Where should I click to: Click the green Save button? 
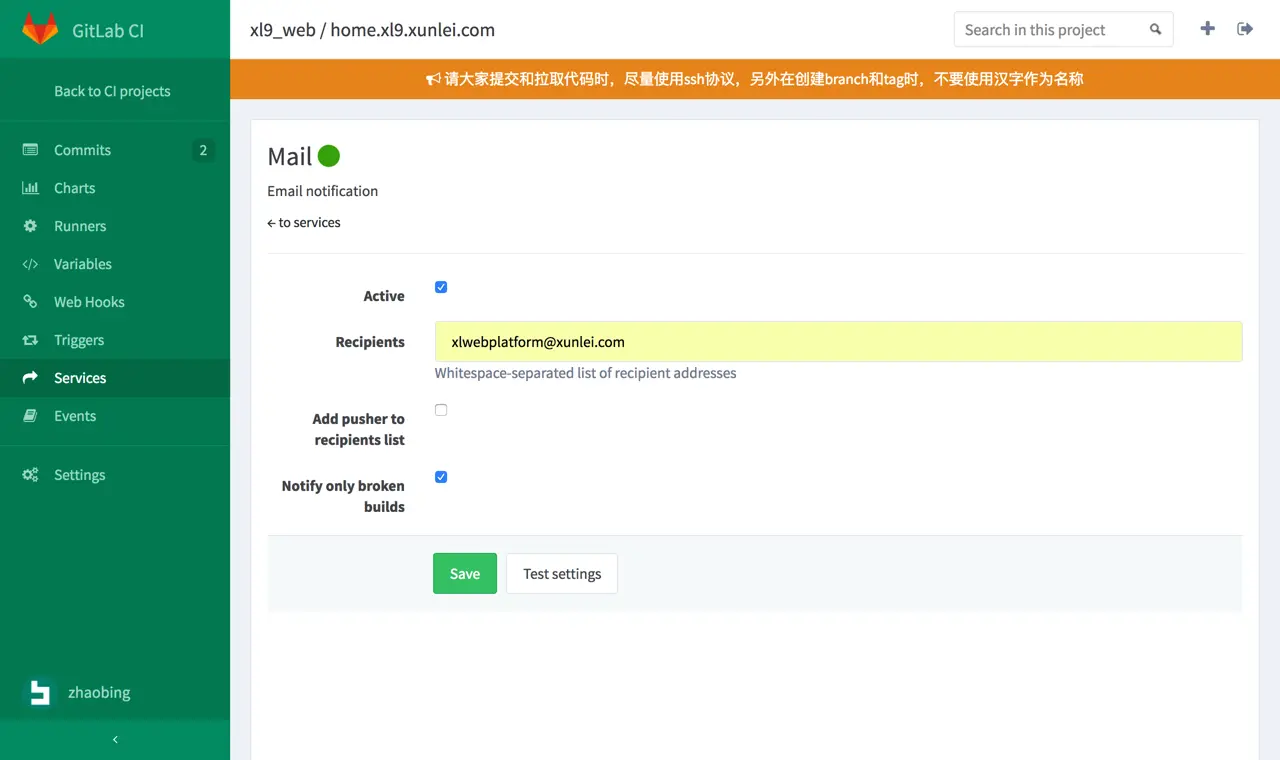coord(465,573)
